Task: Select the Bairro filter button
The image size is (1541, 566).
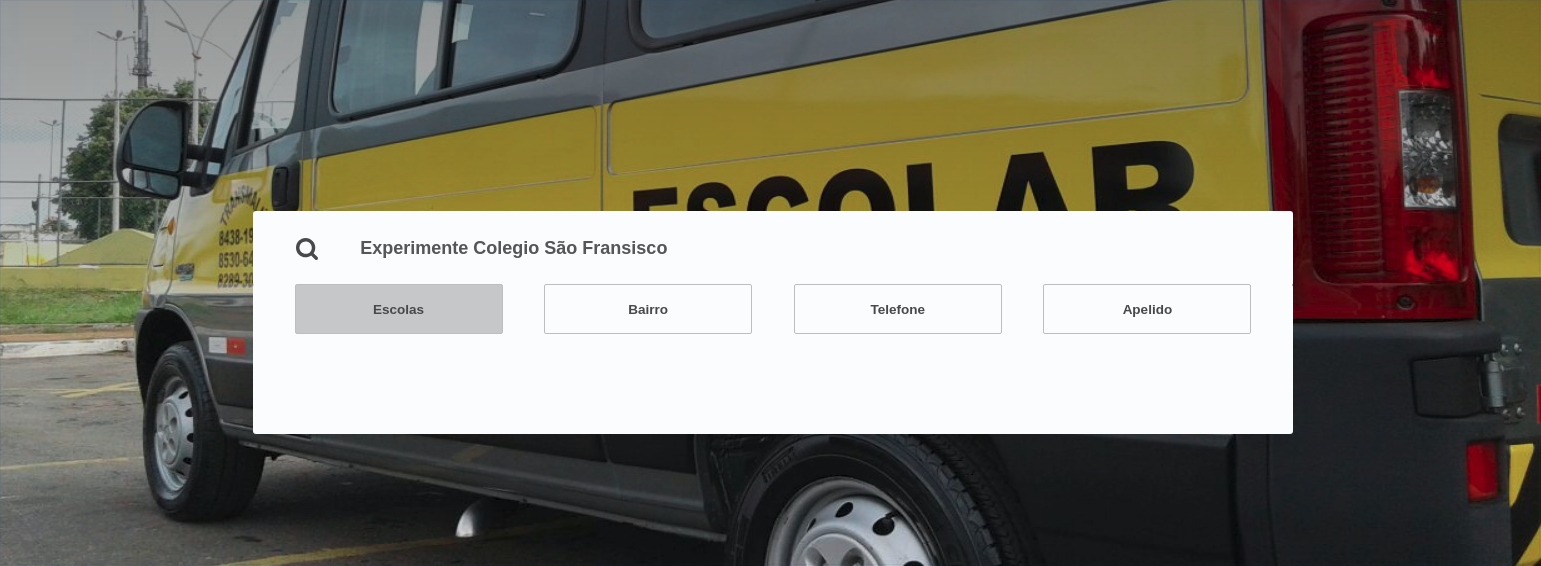Action: pos(648,309)
